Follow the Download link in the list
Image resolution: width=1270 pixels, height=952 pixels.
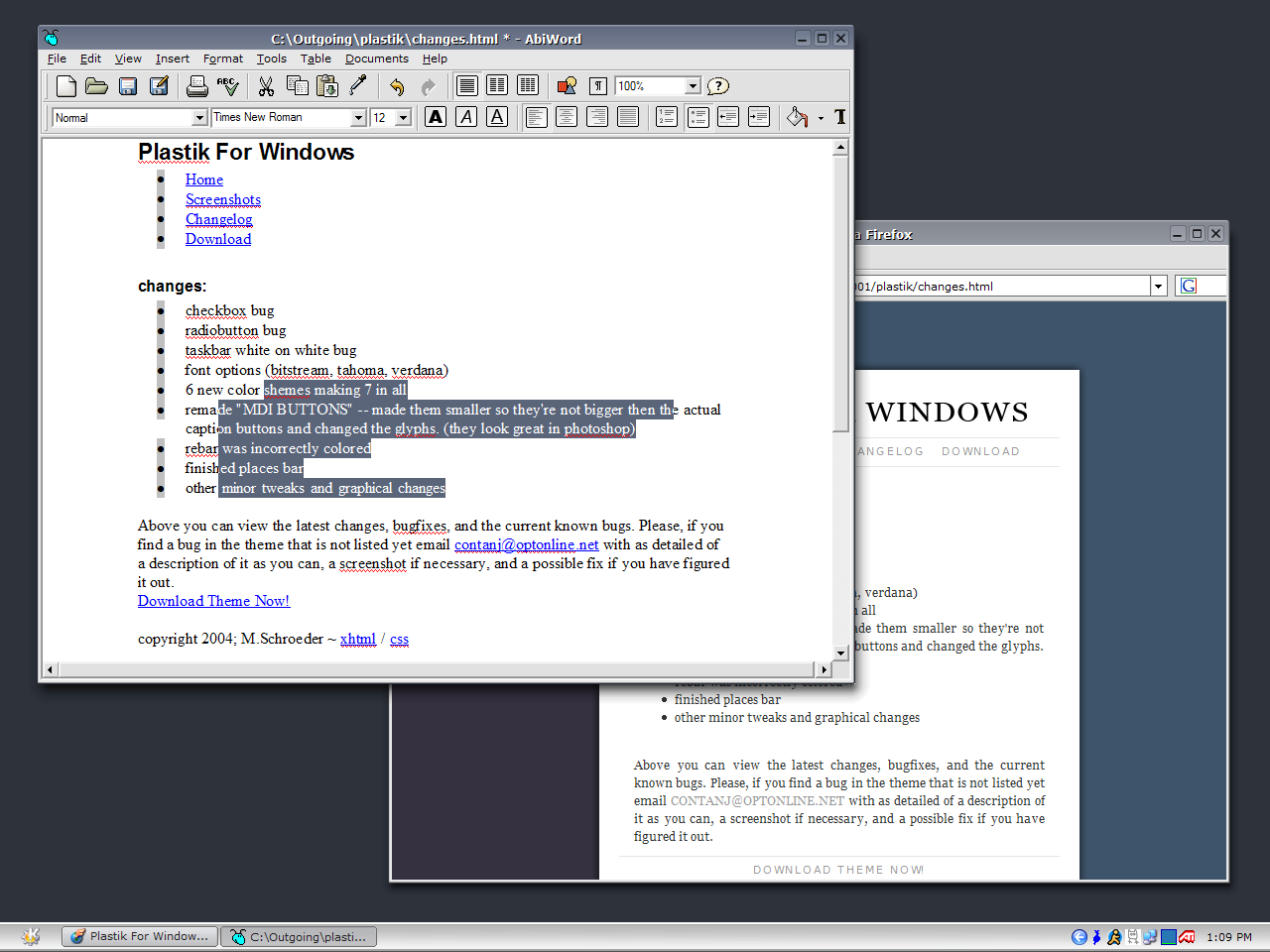coord(218,239)
